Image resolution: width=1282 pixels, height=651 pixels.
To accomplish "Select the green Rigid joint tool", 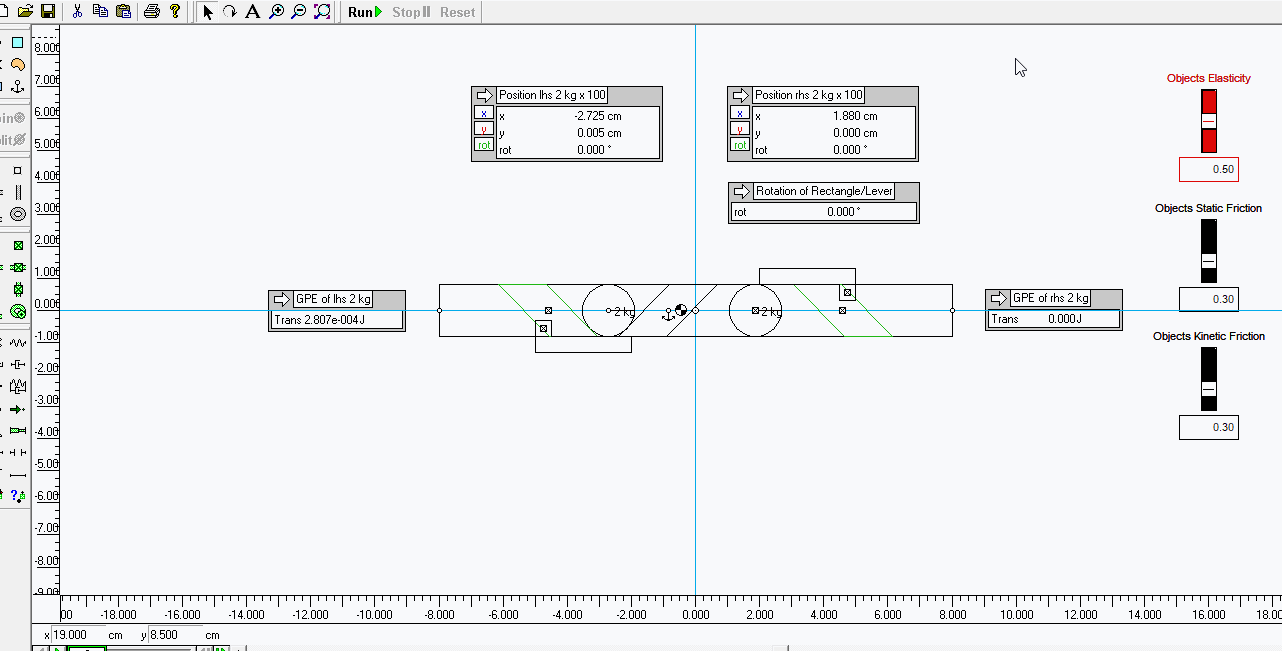I will tap(18, 245).
